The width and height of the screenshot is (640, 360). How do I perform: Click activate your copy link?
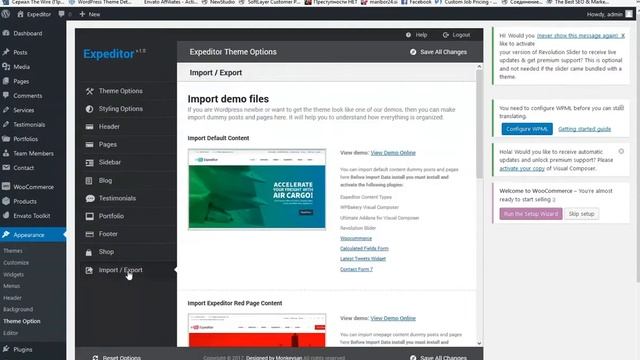[522, 168]
